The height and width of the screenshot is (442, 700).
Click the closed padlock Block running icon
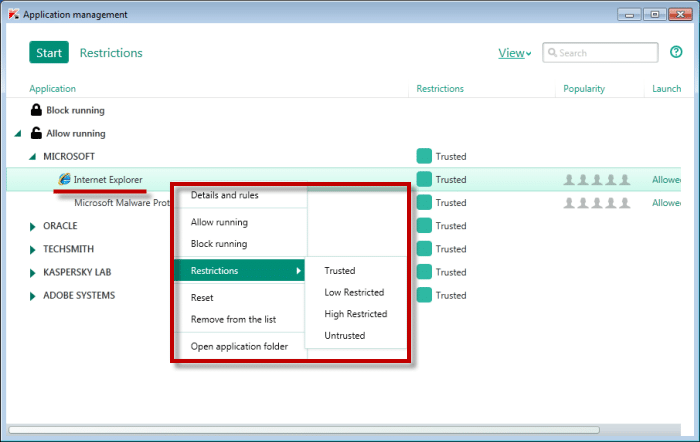[36, 110]
